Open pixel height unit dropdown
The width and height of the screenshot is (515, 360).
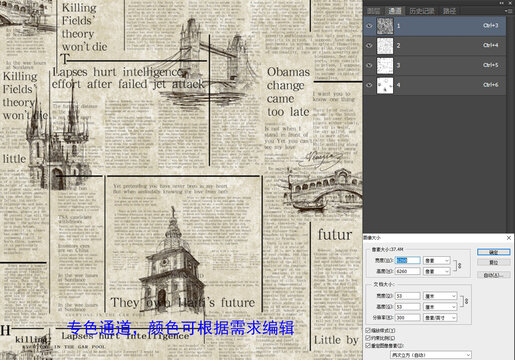(437, 271)
